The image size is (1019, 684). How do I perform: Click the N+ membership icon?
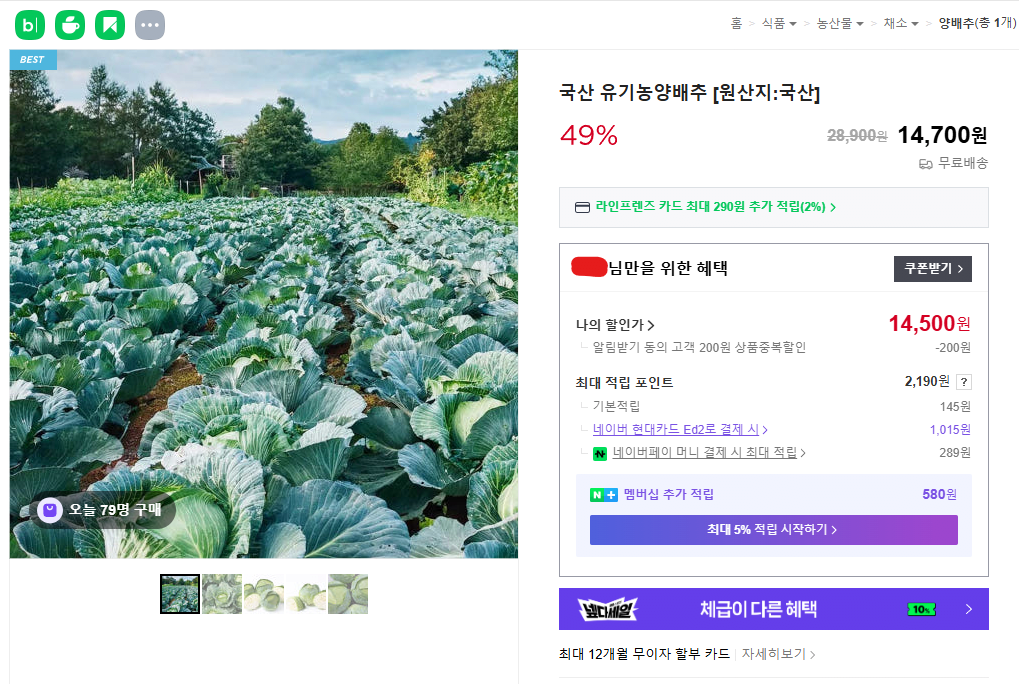(604, 495)
